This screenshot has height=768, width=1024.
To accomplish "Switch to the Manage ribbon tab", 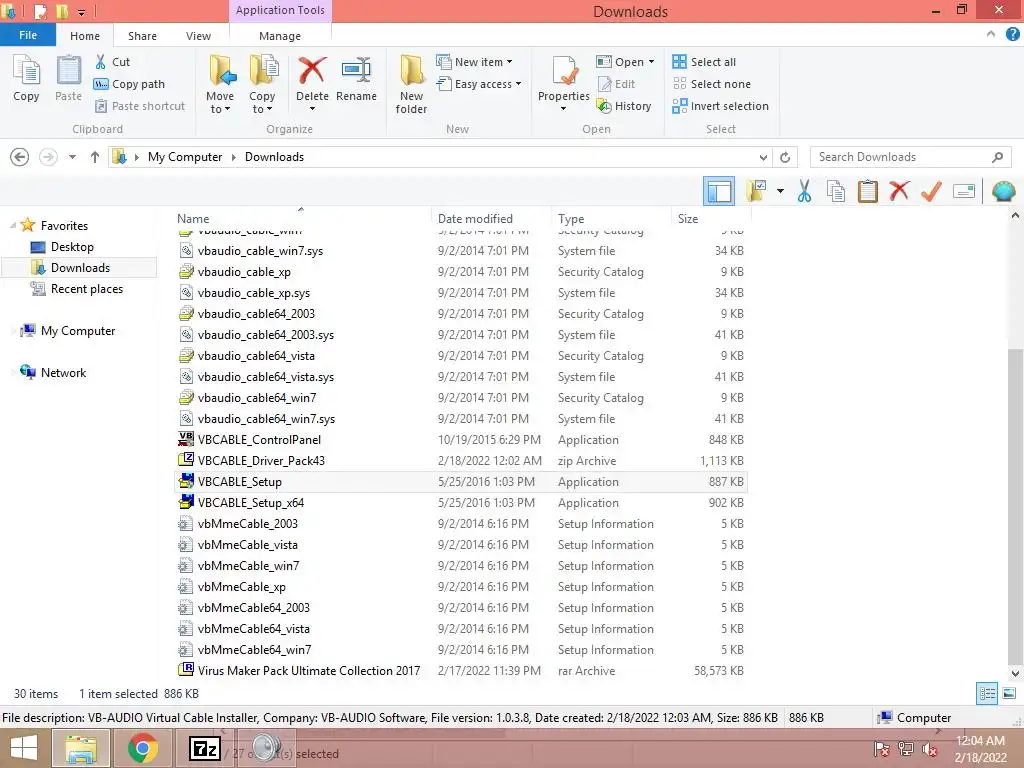I will pos(280,36).
